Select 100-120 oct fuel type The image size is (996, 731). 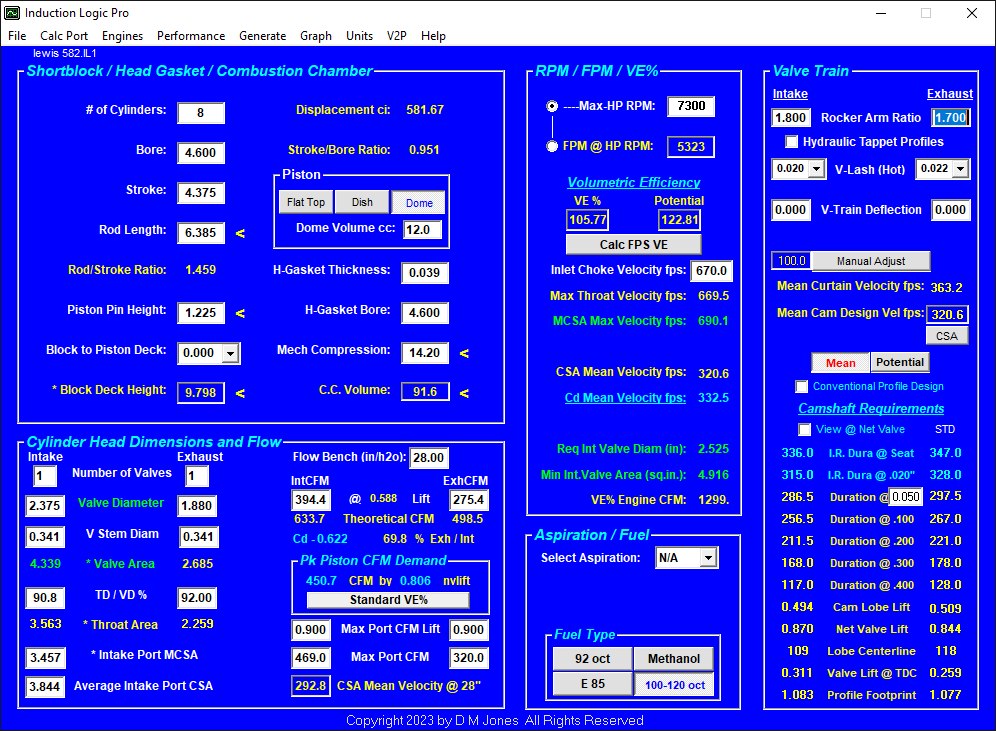675,685
